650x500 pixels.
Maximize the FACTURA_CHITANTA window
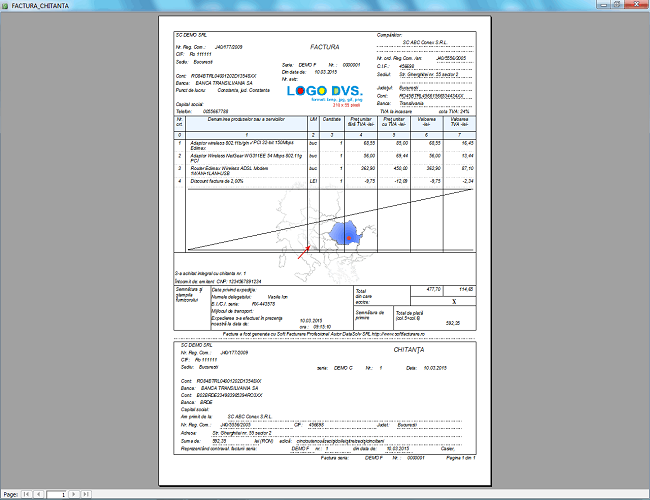coord(616,5)
